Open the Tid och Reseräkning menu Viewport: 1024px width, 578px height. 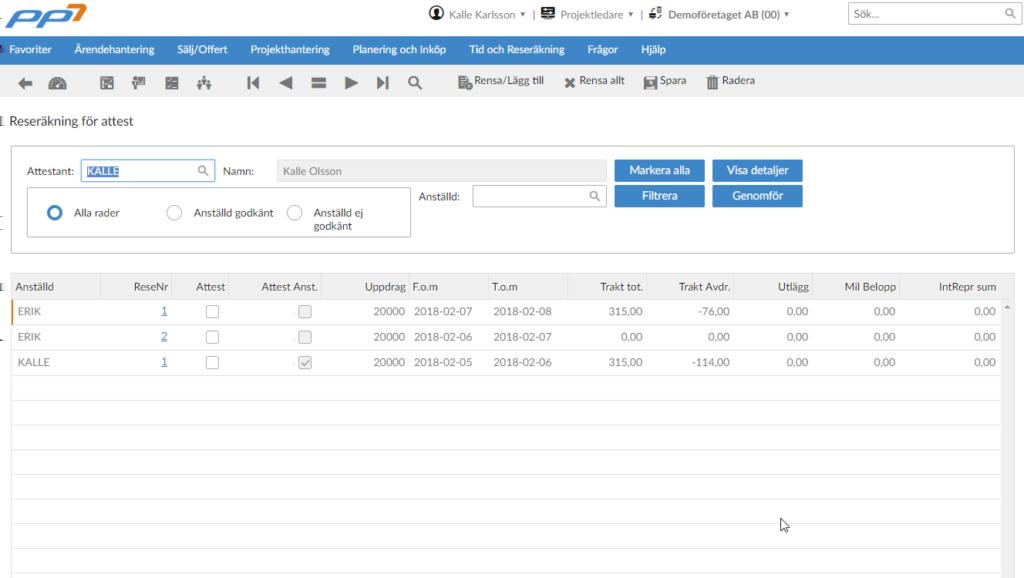[x=517, y=50]
